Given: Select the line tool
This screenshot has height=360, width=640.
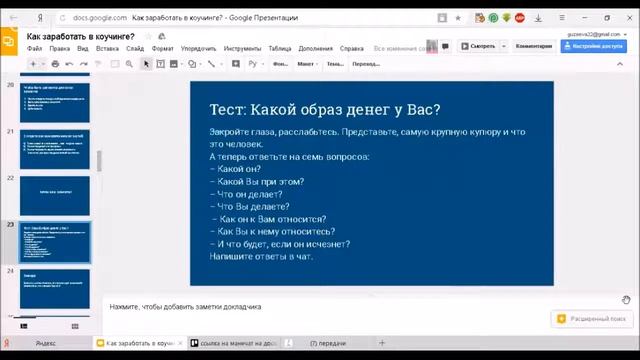Looking at the screenshot, I should coord(211,64).
